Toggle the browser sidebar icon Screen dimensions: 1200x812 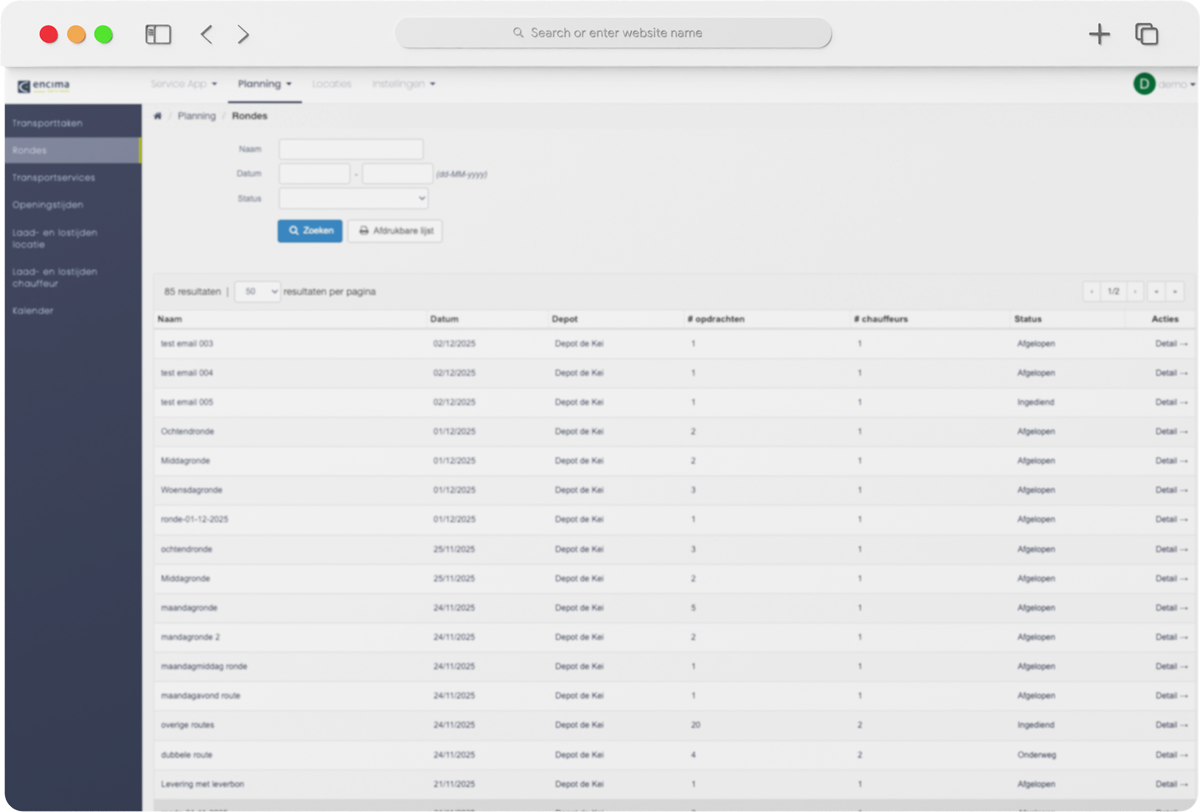tap(158, 35)
